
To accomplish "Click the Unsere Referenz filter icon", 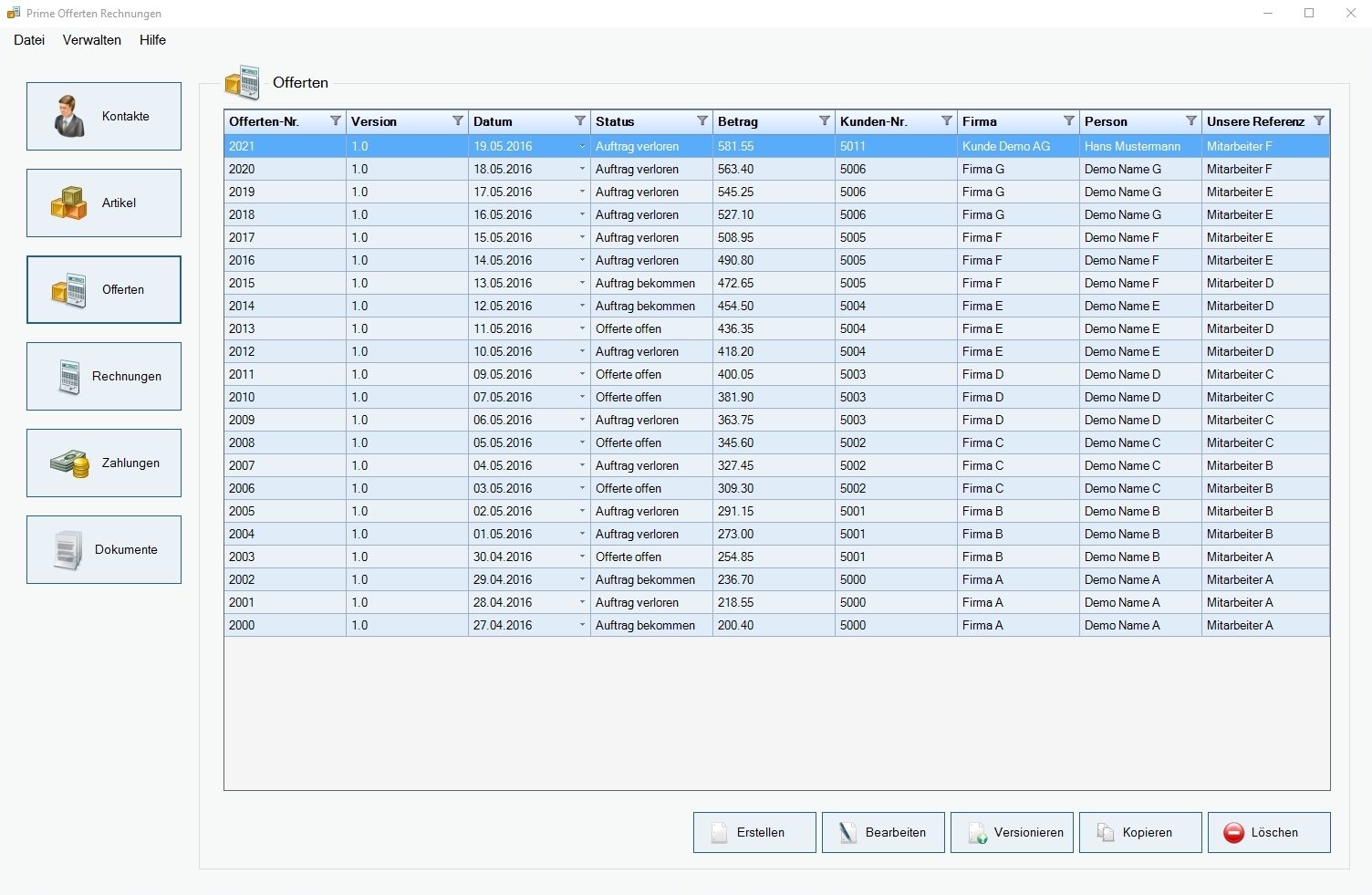I will [1319, 121].
